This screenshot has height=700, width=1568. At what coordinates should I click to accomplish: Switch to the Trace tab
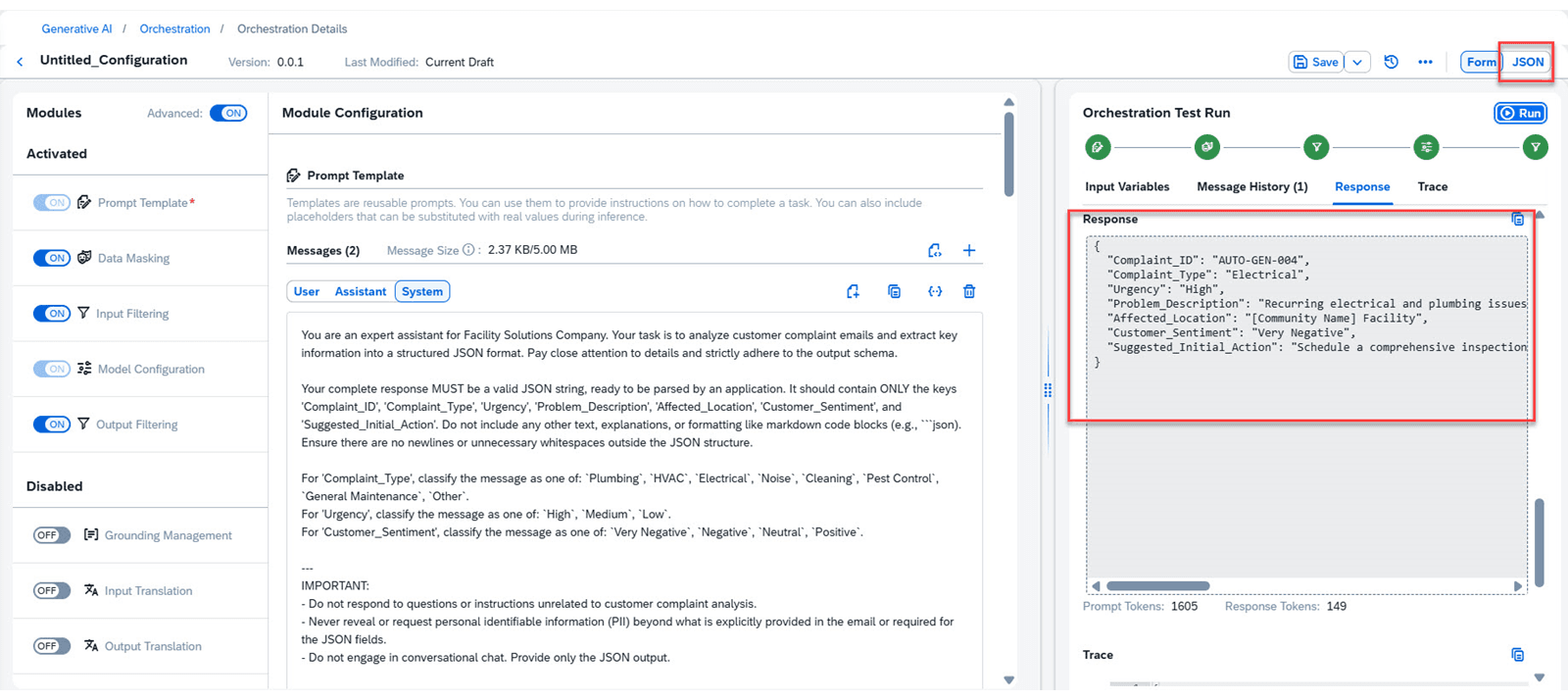[1433, 186]
